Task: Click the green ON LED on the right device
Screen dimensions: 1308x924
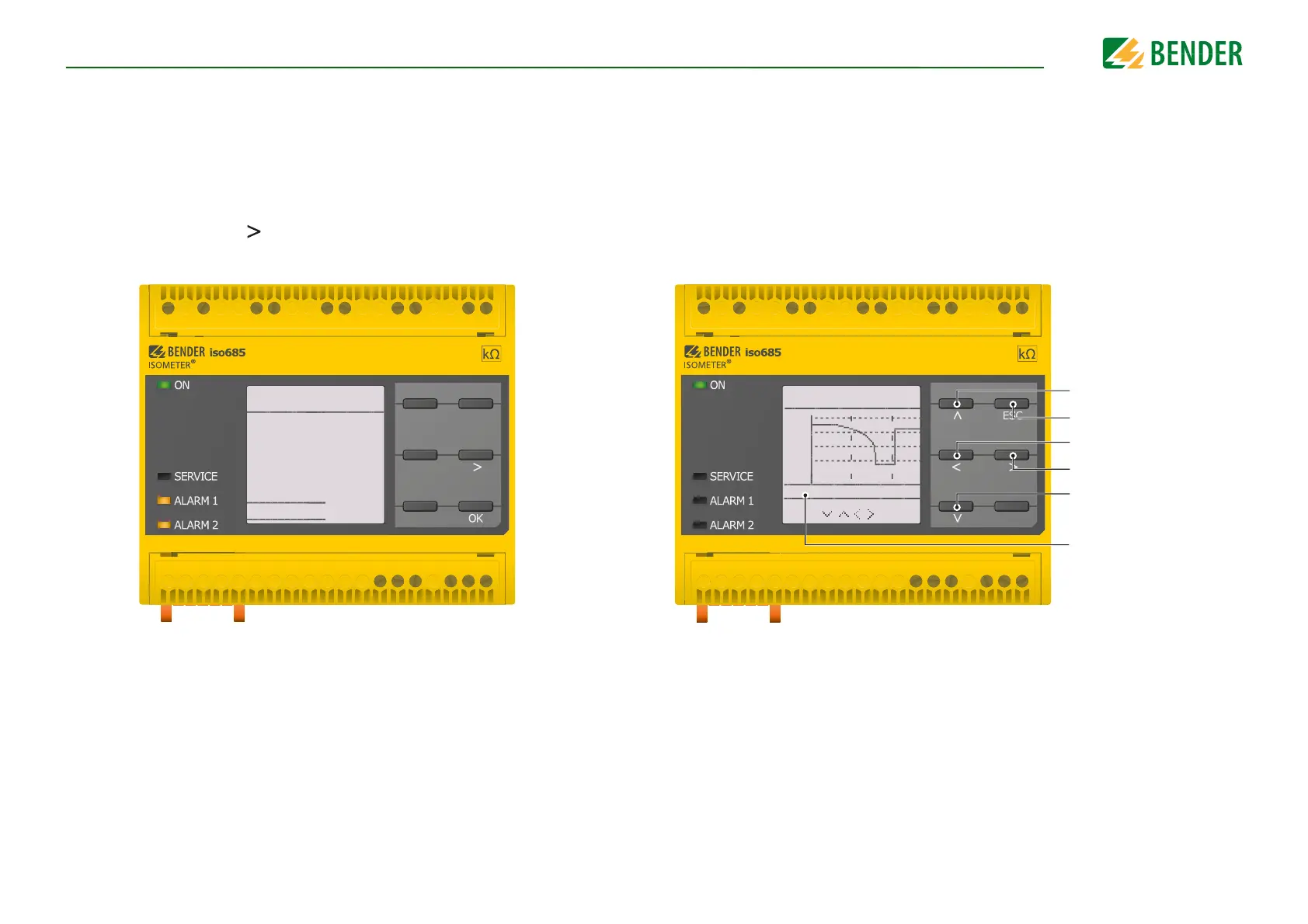Action: coord(699,385)
